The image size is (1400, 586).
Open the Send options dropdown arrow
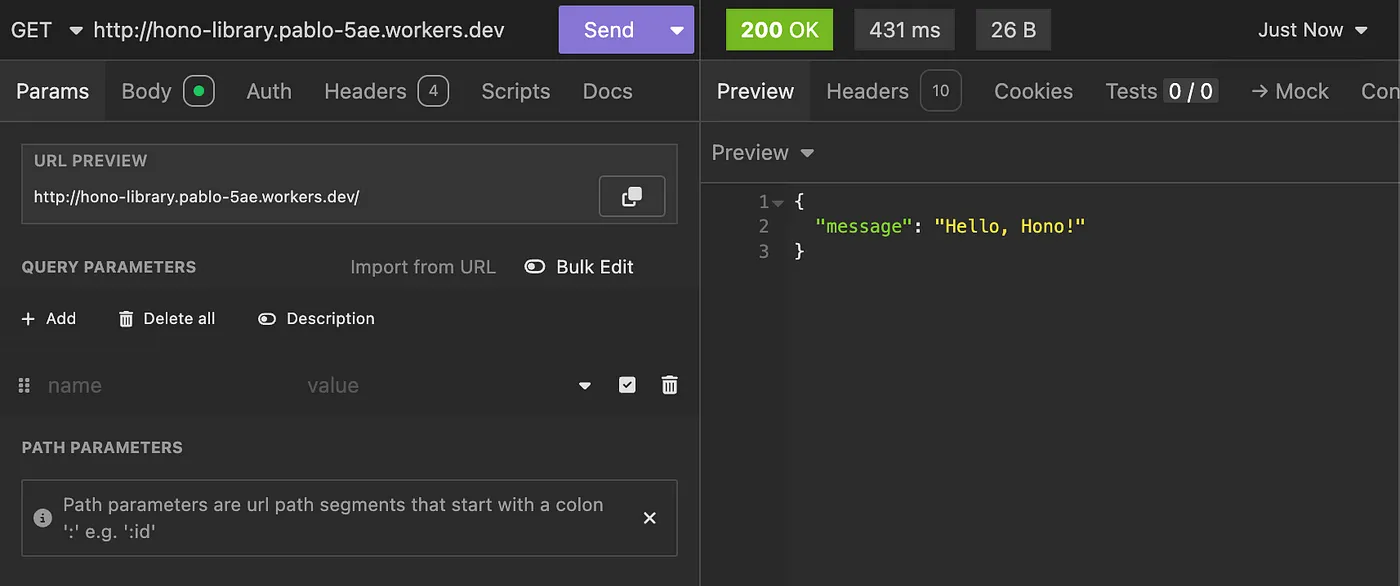[678, 30]
